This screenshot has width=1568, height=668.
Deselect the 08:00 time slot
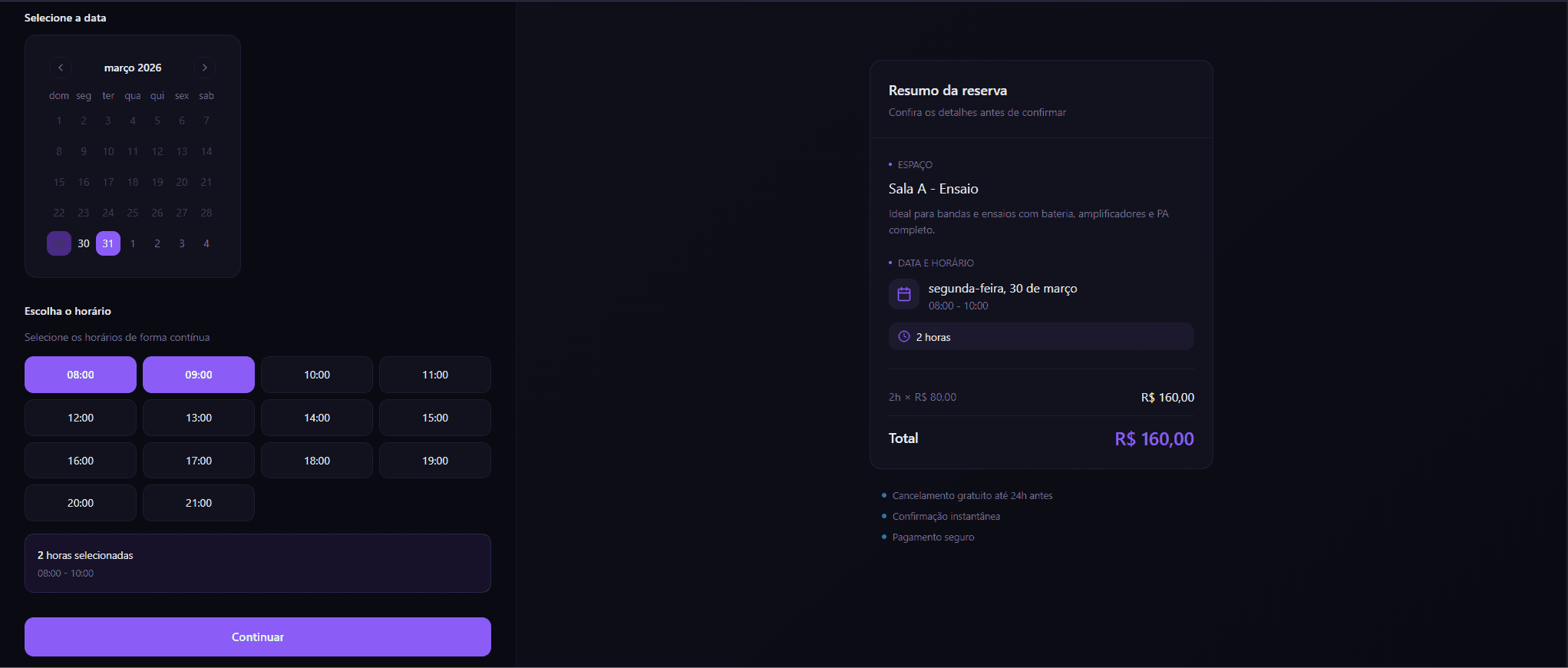[x=81, y=375]
